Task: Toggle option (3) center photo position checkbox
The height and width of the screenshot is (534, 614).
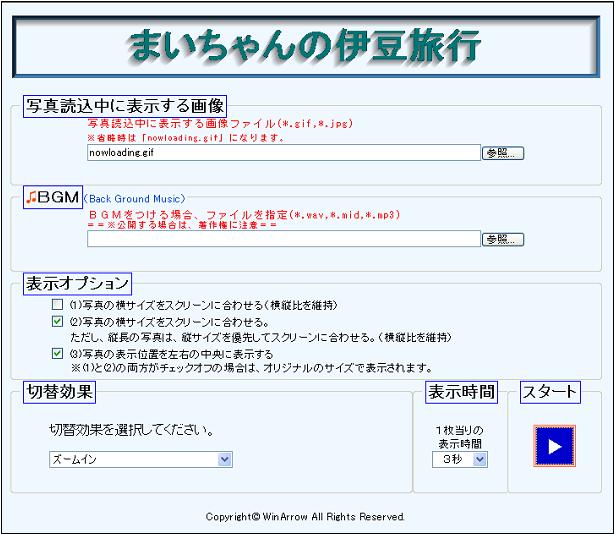Action: [x=58, y=353]
